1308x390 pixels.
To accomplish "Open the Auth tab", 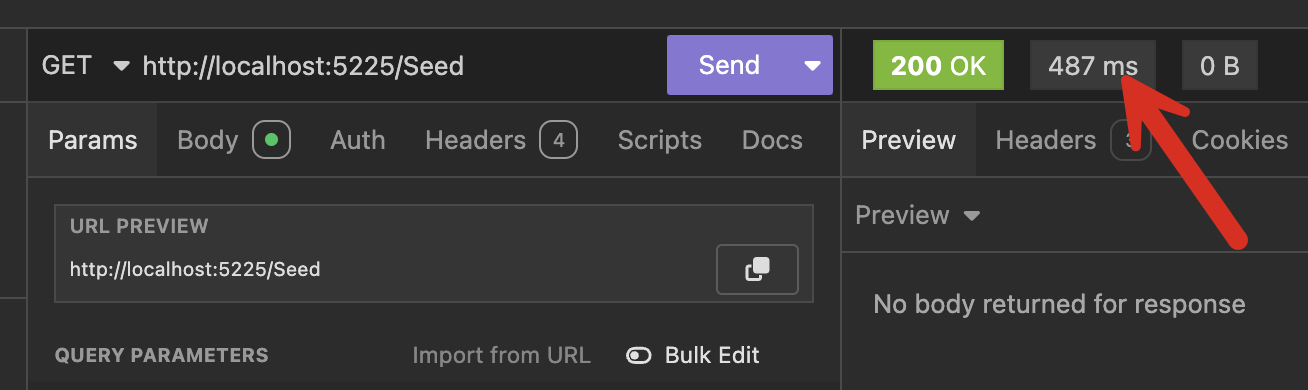I will pyautogui.click(x=357, y=140).
